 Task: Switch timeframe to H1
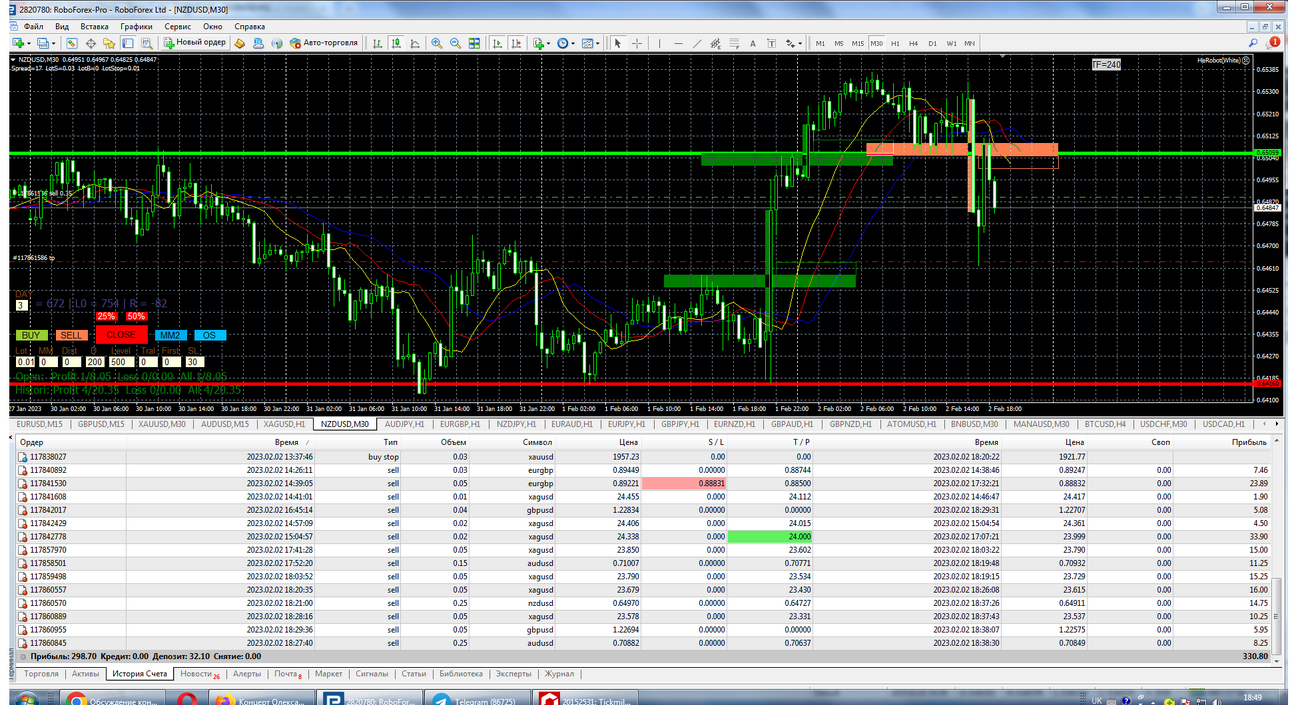[895, 43]
